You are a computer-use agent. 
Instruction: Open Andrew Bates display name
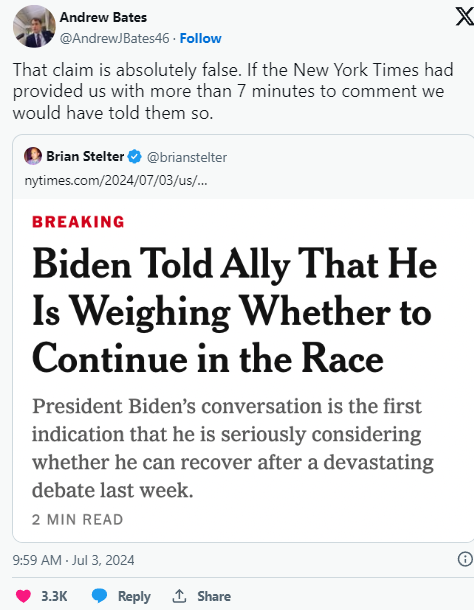point(103,18)
